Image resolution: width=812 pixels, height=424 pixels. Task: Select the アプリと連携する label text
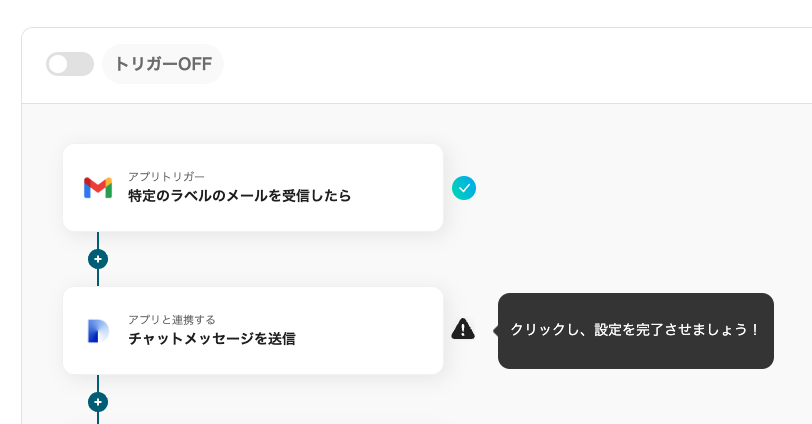coord(171,320)
